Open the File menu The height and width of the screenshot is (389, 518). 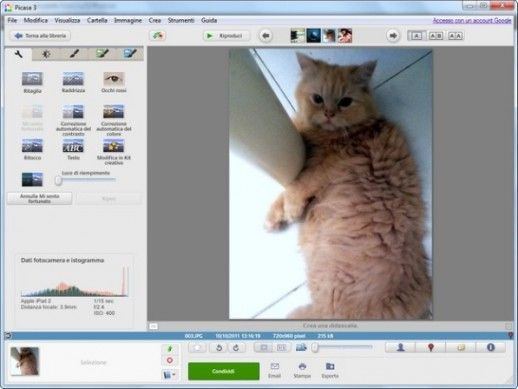(x=12, y=20)
